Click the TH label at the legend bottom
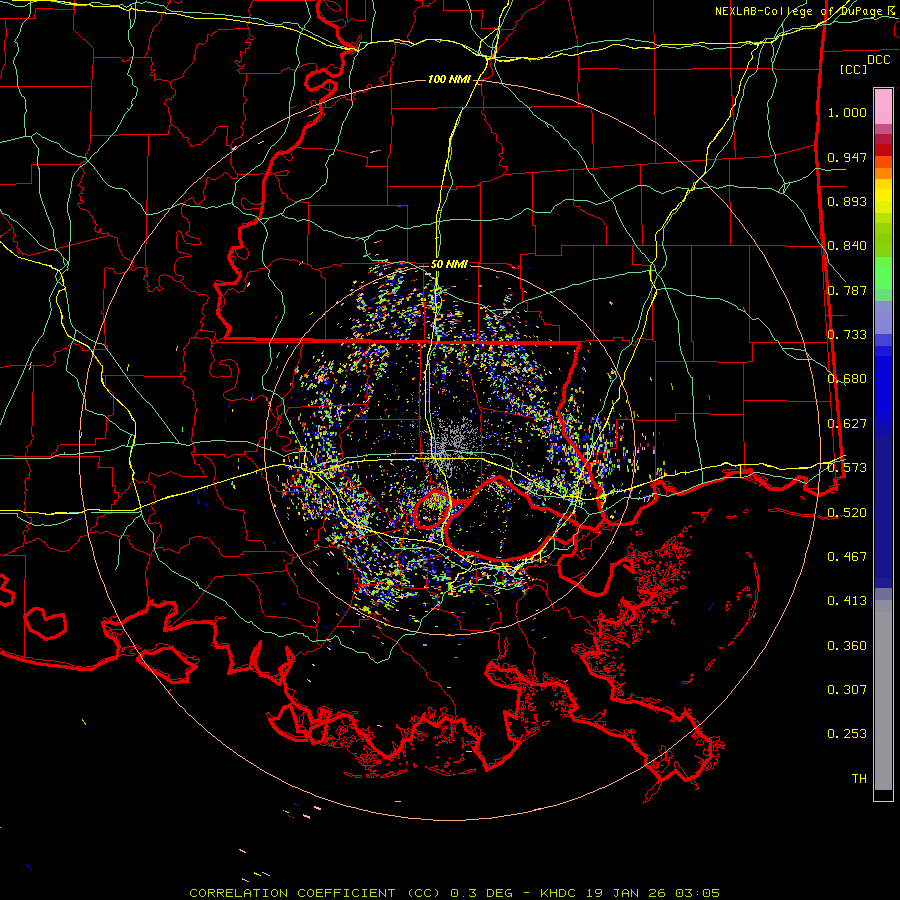Viewport: 900px width, 900px height. coord(859,779)
